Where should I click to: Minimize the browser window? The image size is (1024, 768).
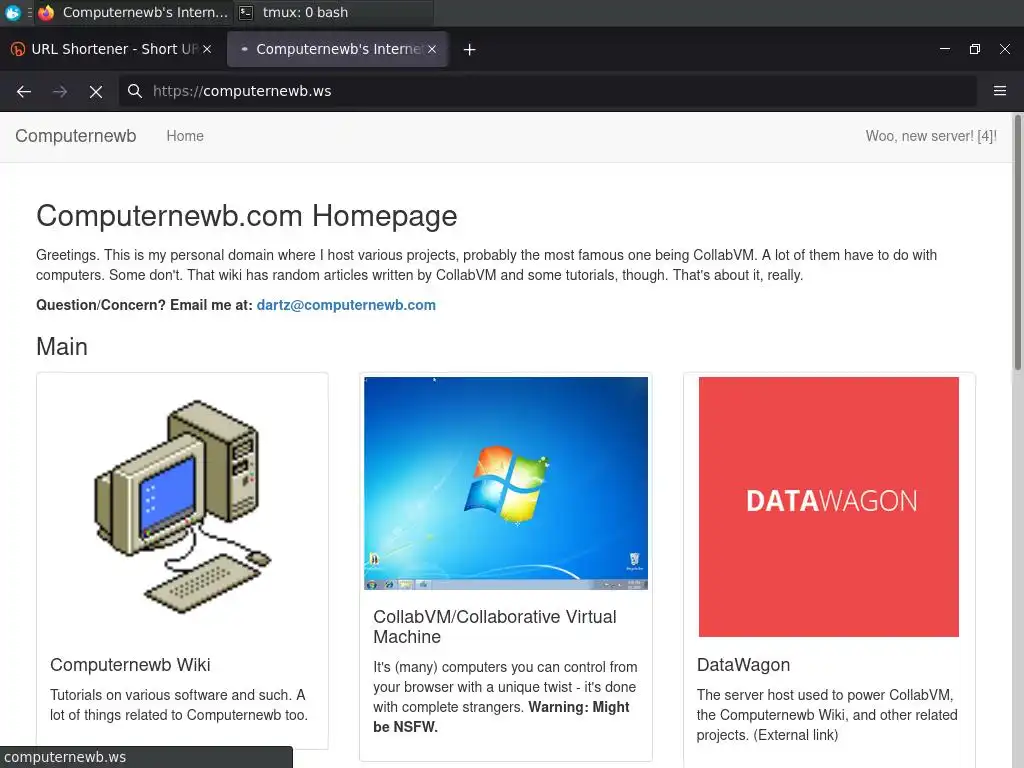(x=944, y=49)
